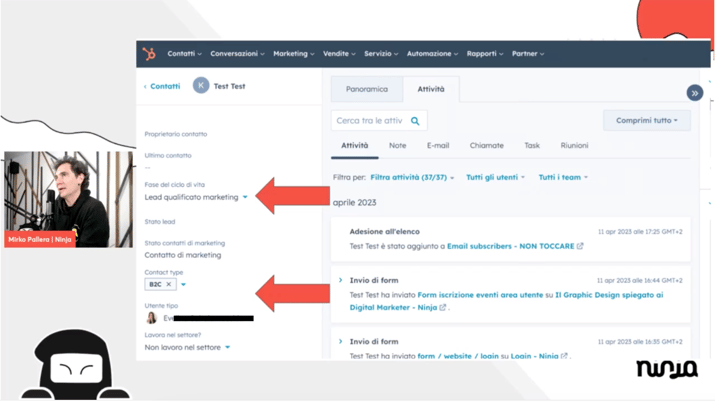This screenshot has height=402, width=715.
Task: Open the Partner menu
Action: pos(528,54)
